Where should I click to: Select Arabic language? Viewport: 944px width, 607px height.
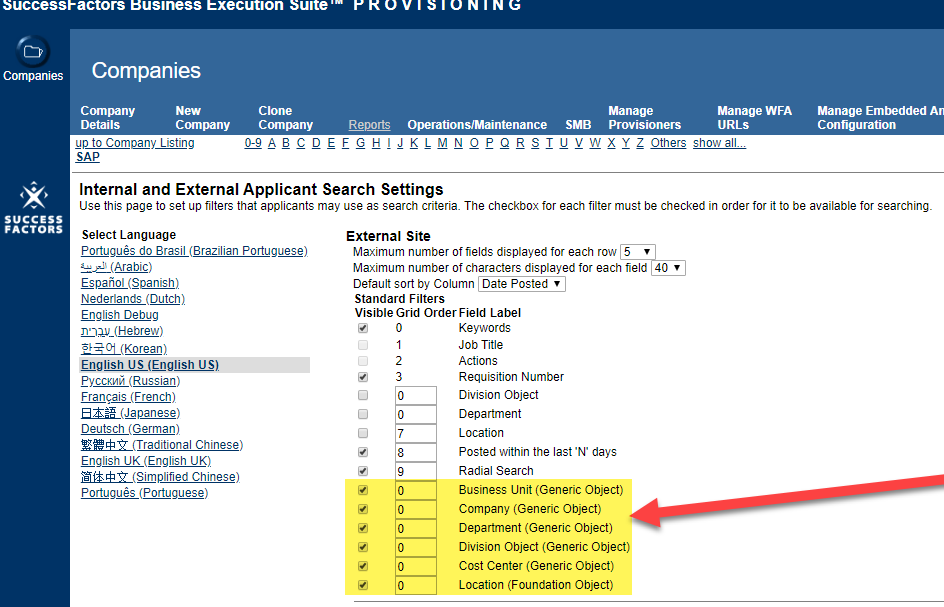(116, 267)
